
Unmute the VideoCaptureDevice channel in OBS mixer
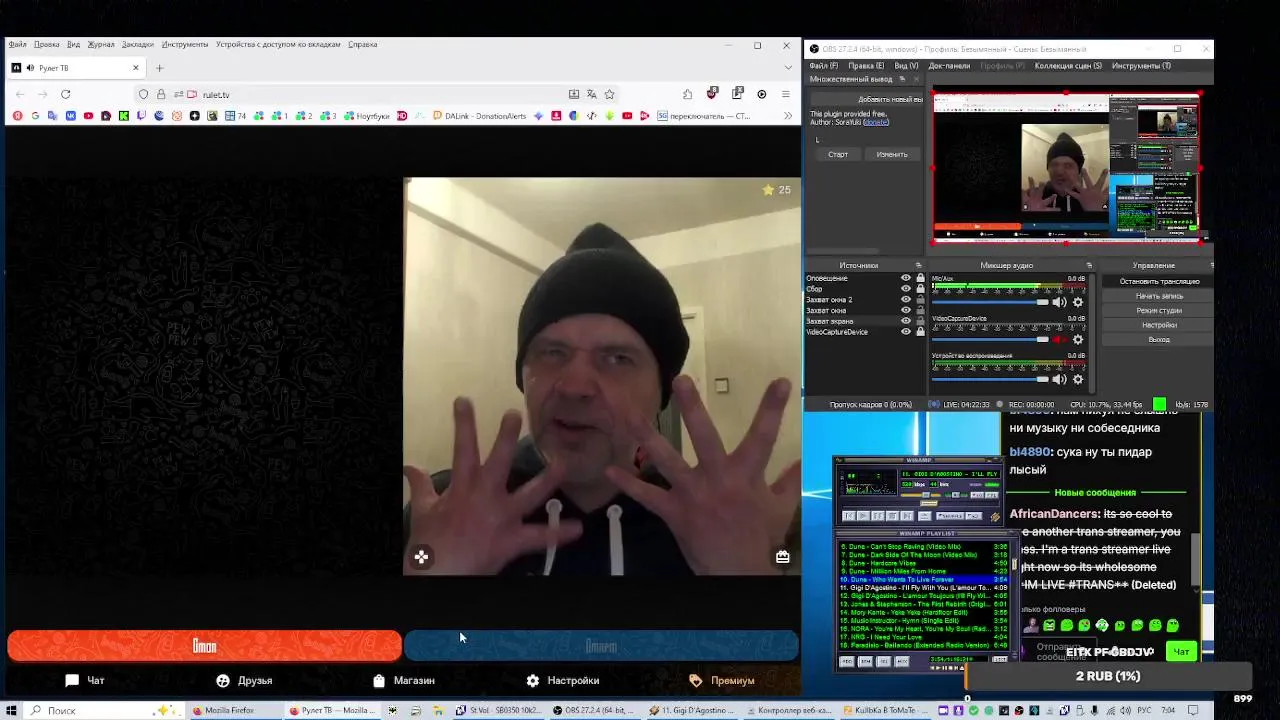(x=1059, y=340)
